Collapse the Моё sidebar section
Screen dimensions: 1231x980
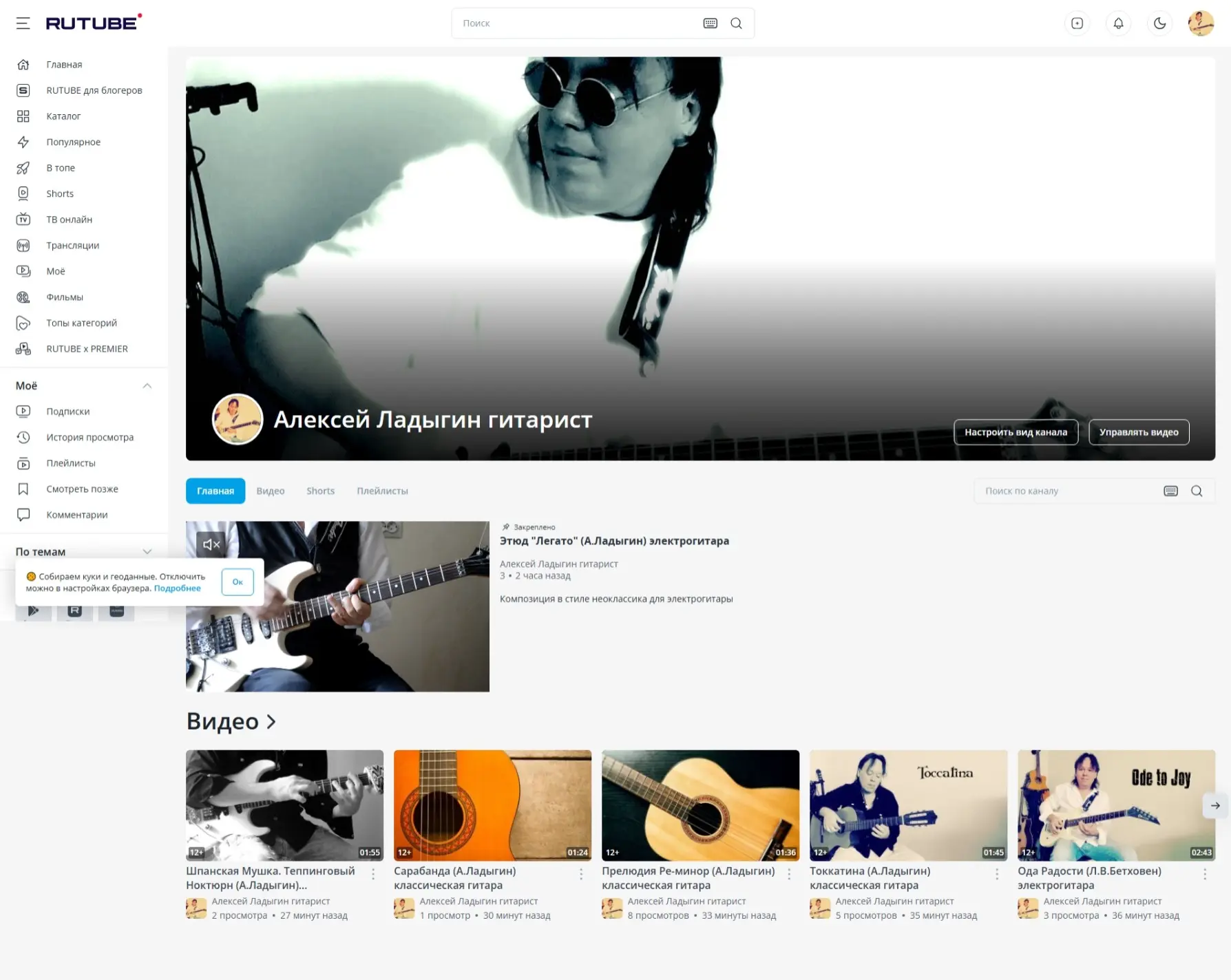pyautogui.click(x=147, y=385)
